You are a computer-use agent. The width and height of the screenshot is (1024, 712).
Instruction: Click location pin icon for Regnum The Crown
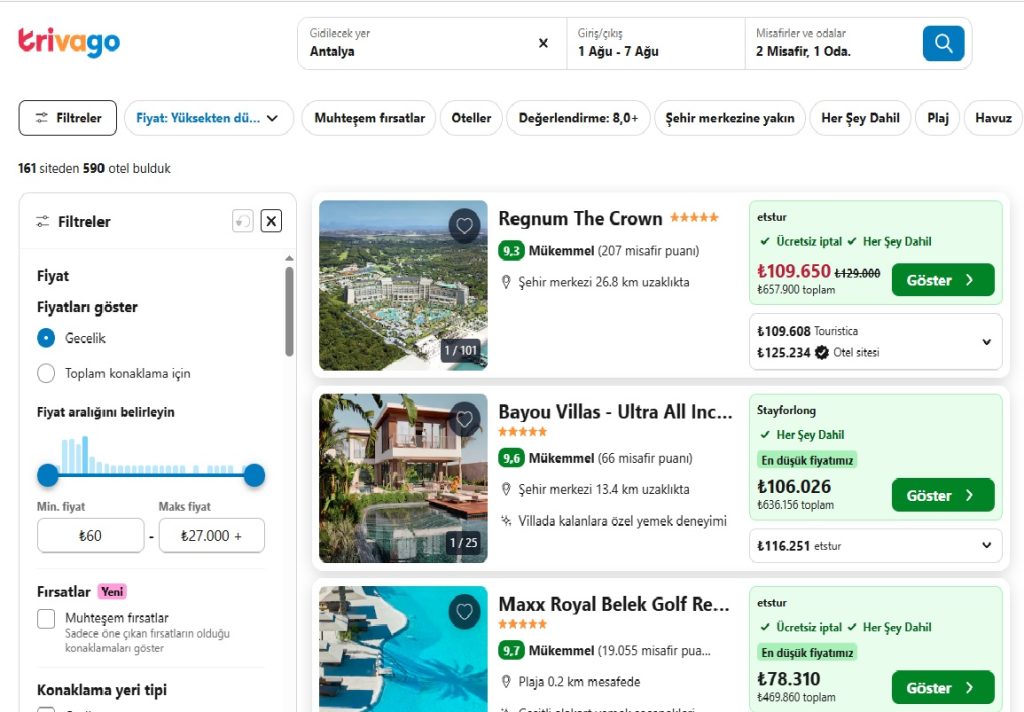[505, 282]
